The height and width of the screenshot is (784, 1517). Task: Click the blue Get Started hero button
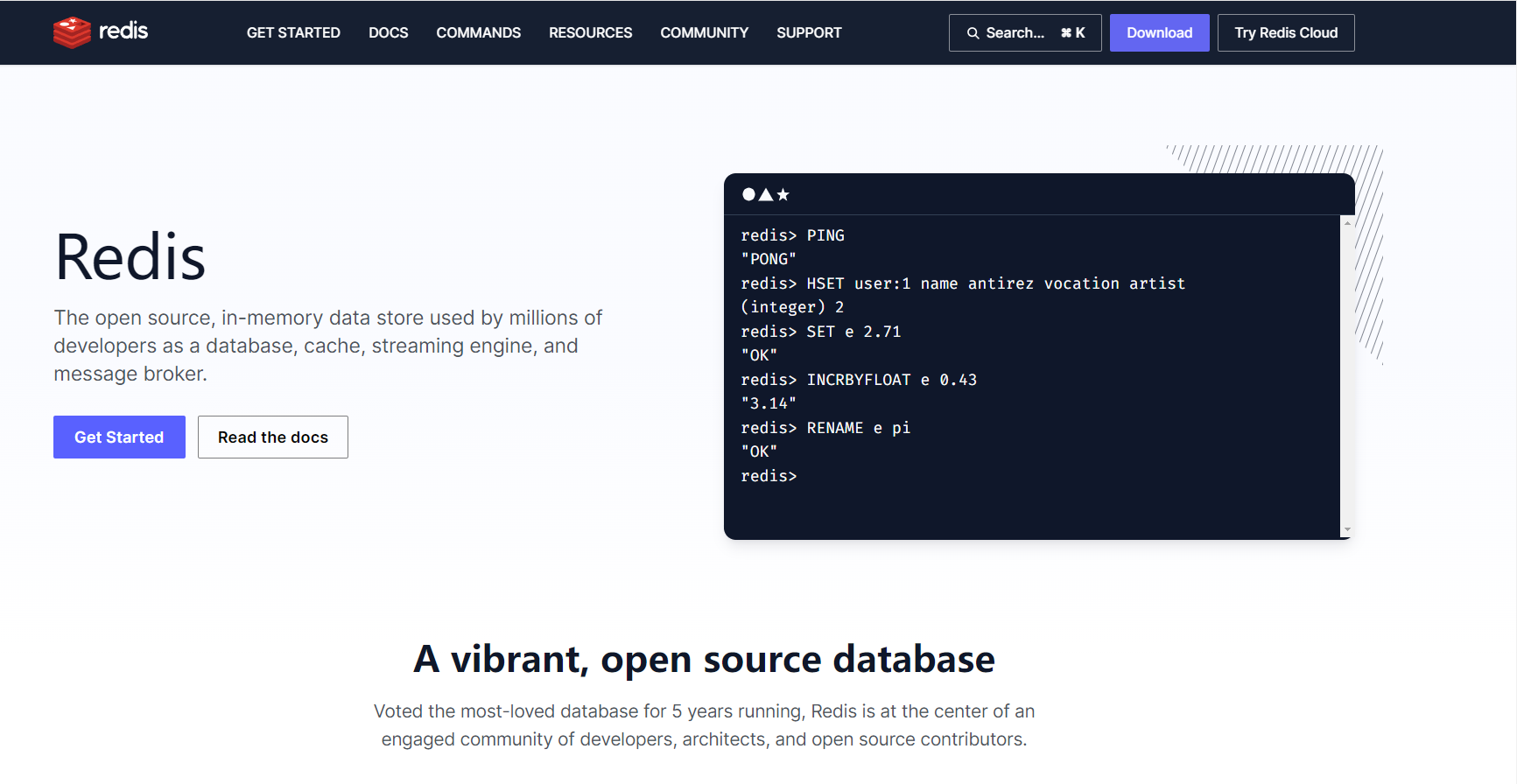point(119,437)
